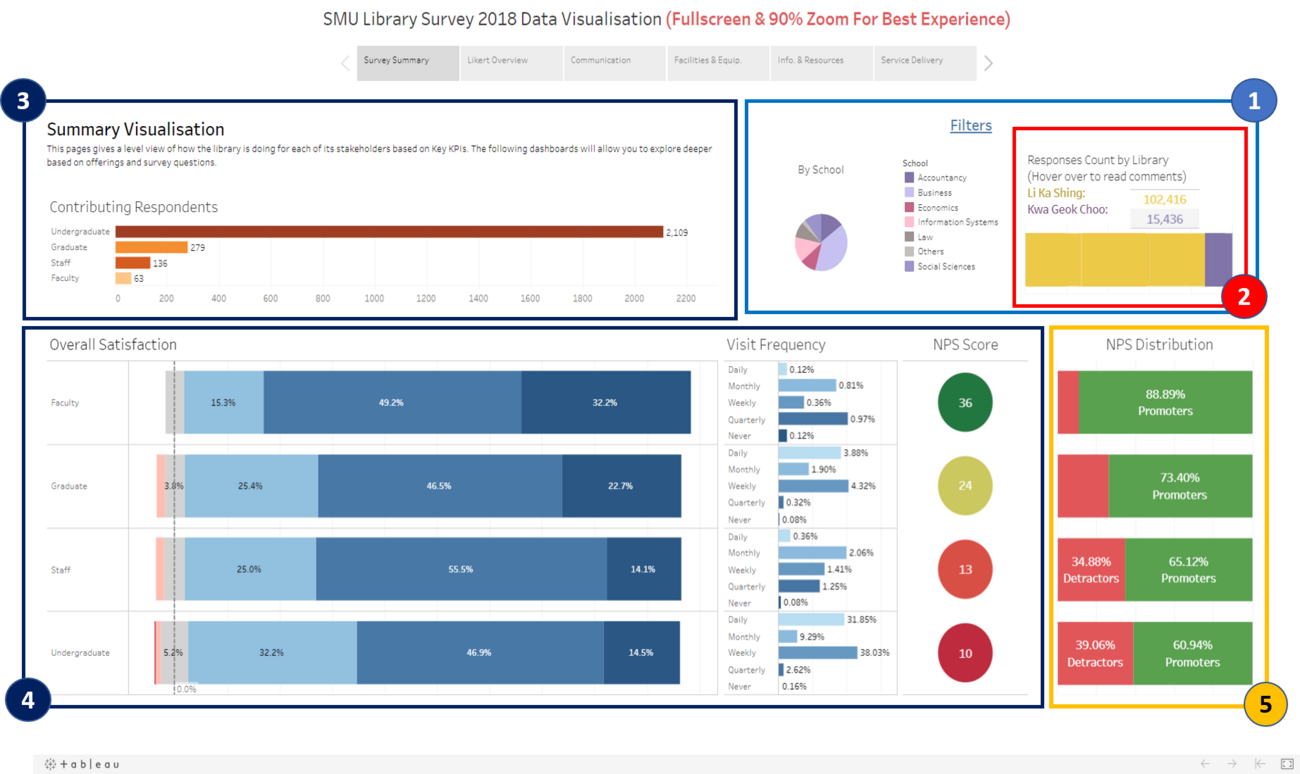Select the Accountancy legend swatch

click(x=909, y=178)
